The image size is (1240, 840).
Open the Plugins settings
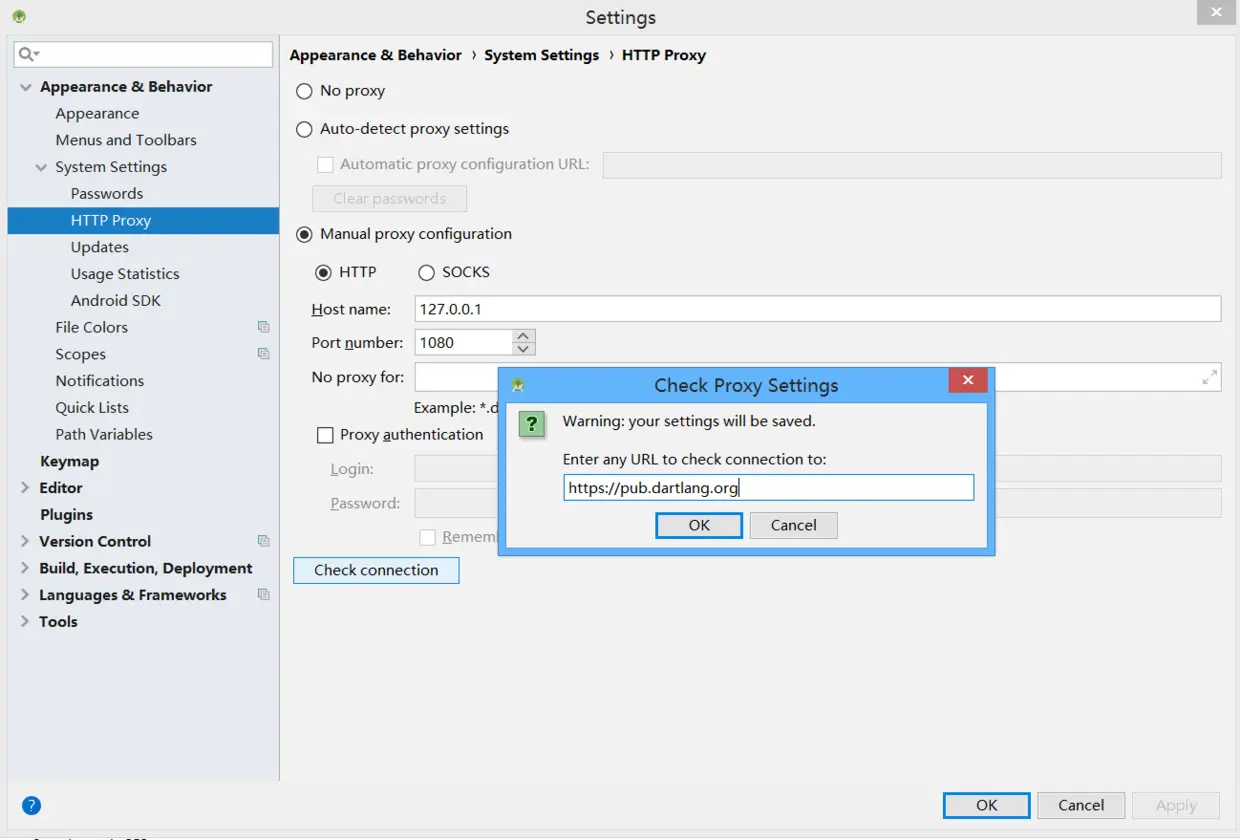pos(67,514)
